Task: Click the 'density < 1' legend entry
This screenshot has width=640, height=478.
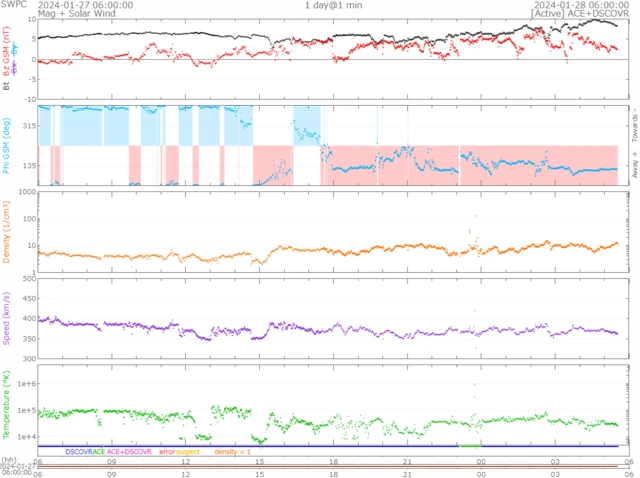Action: pyautogui.click(x=233, y=452)
